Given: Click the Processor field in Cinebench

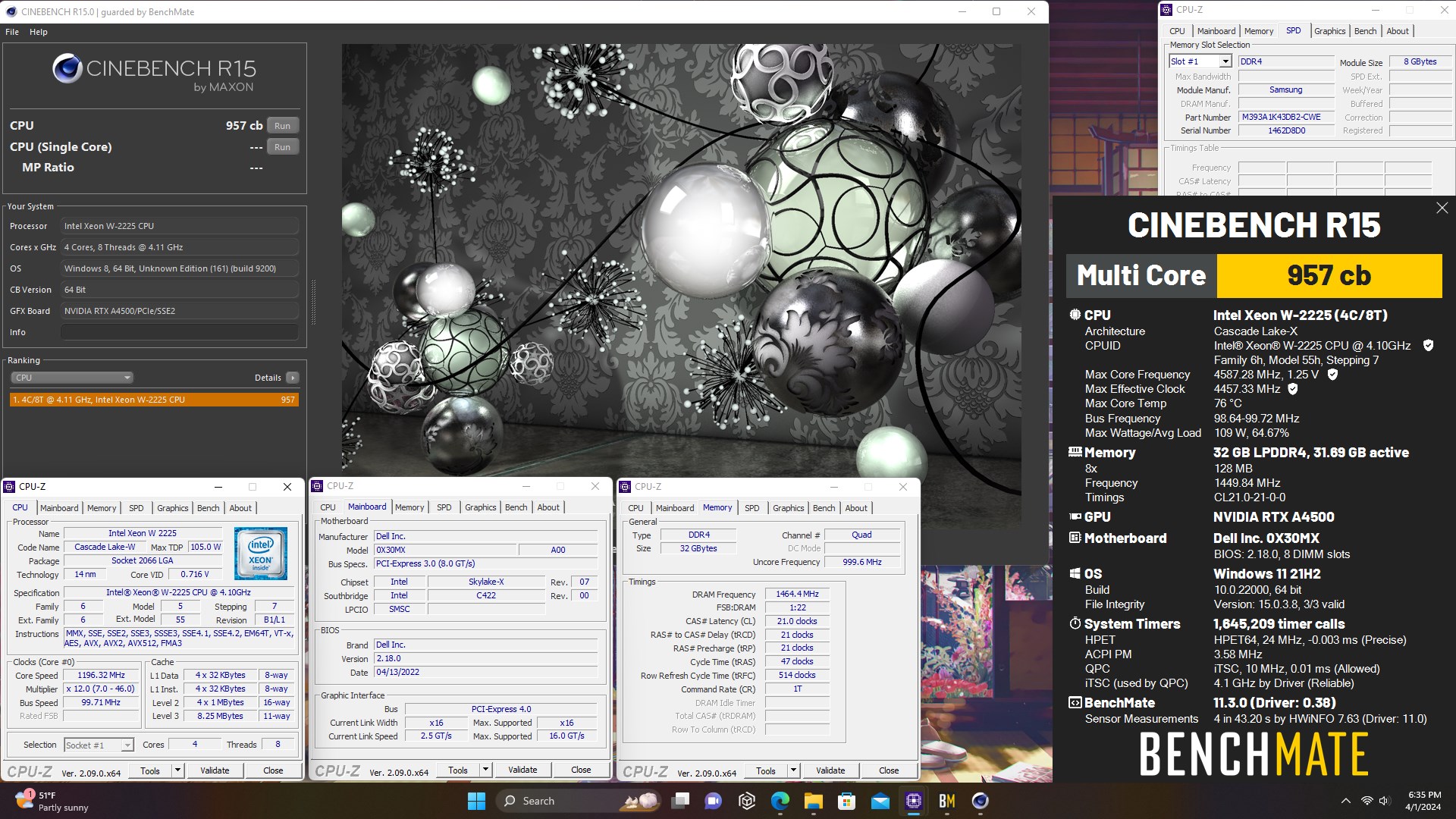Looking at the screenshot, I should 180,226.
